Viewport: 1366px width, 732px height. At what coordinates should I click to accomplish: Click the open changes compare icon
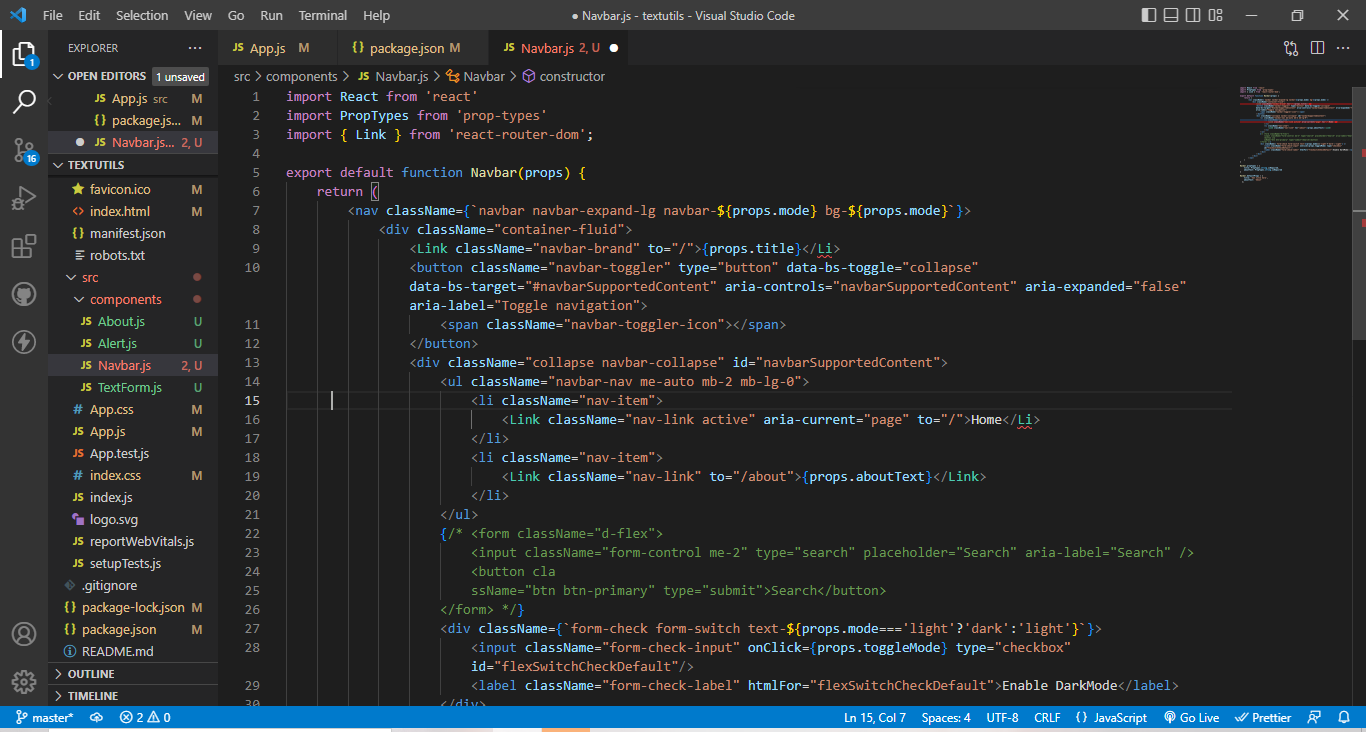click(1291, 48)
